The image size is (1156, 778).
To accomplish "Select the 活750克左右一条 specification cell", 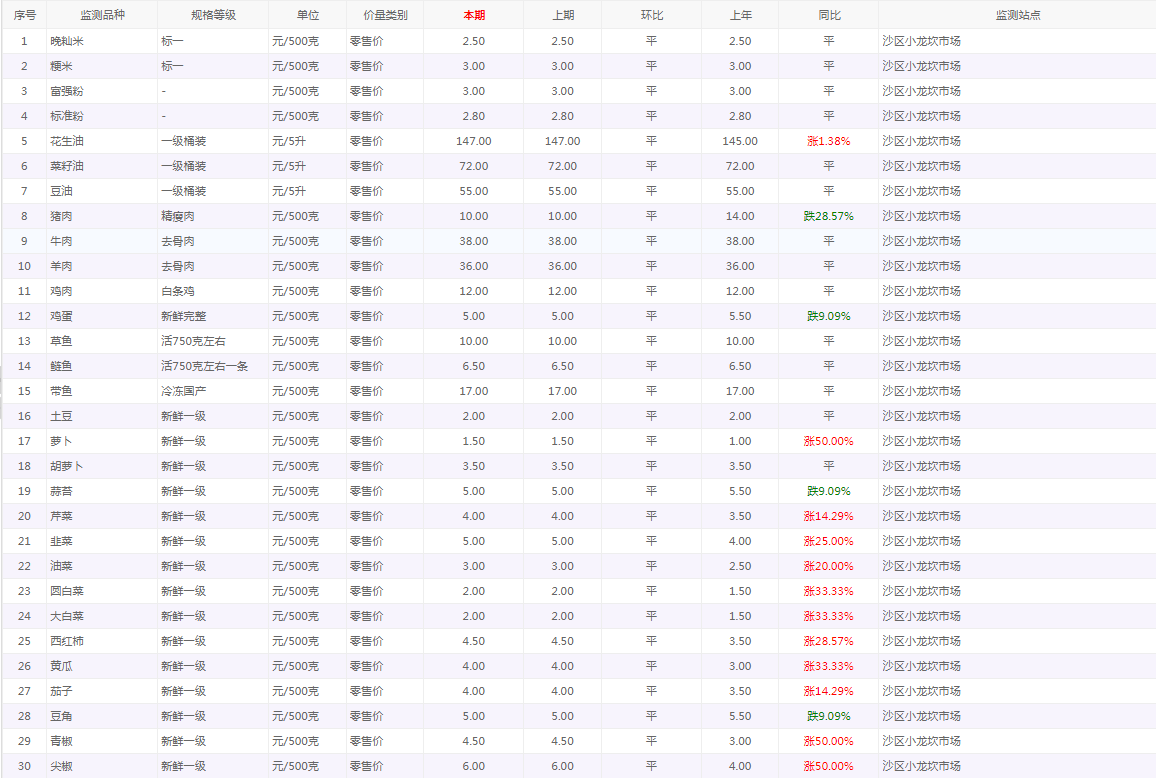I will pyautogui.click(x=204, y=366).
